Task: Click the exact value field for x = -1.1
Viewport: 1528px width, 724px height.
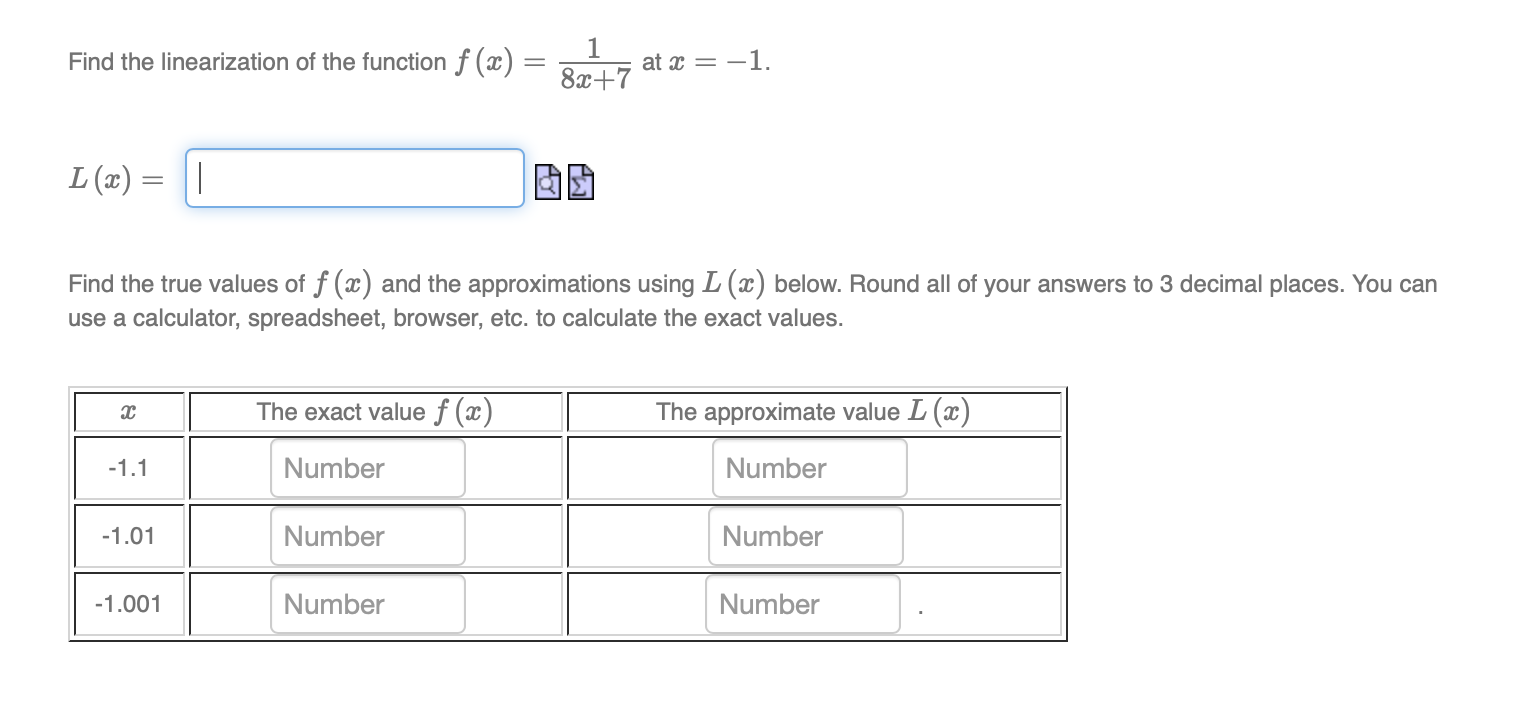Action: coord(367,467)
